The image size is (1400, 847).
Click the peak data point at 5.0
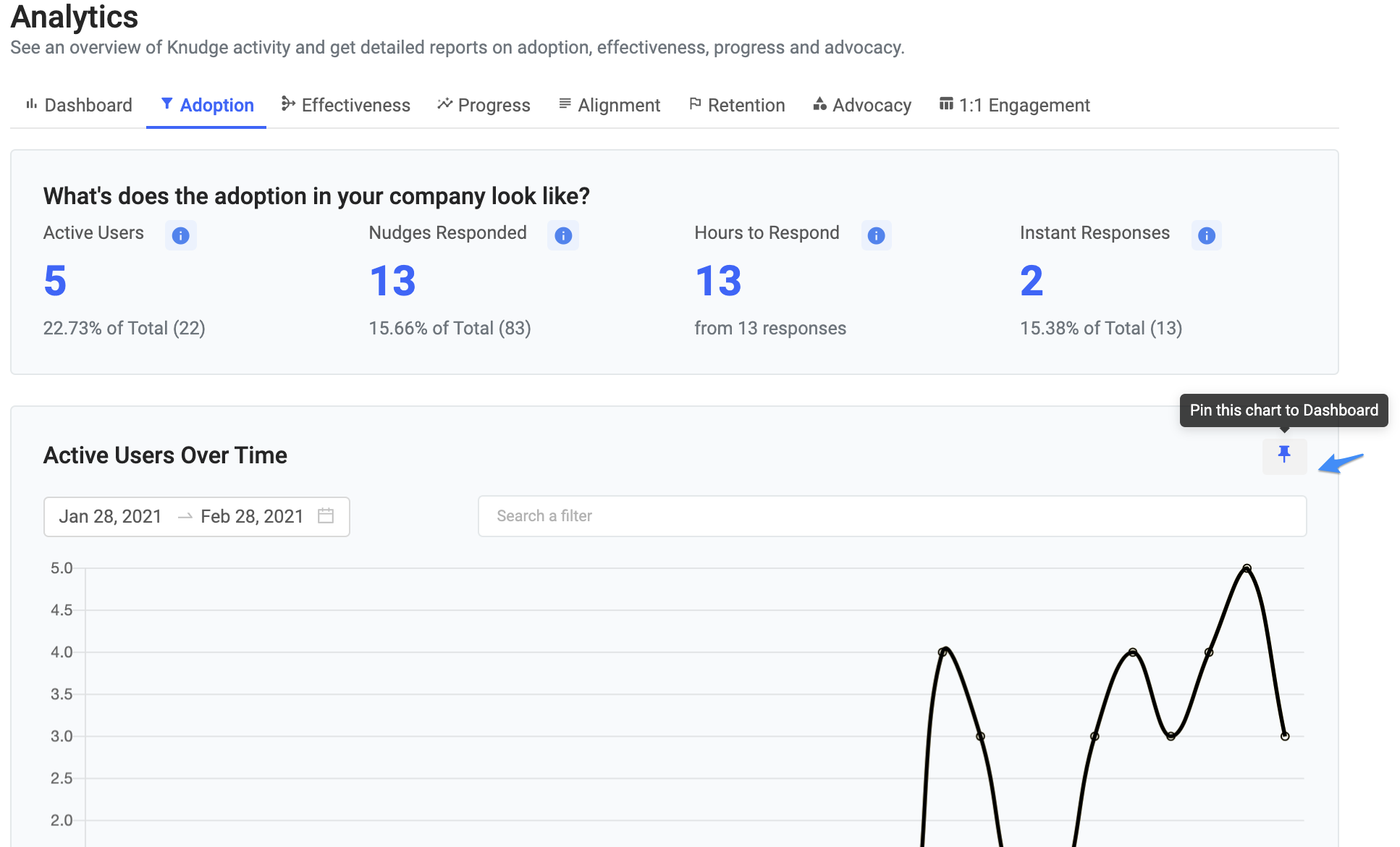click(1247, 568)
